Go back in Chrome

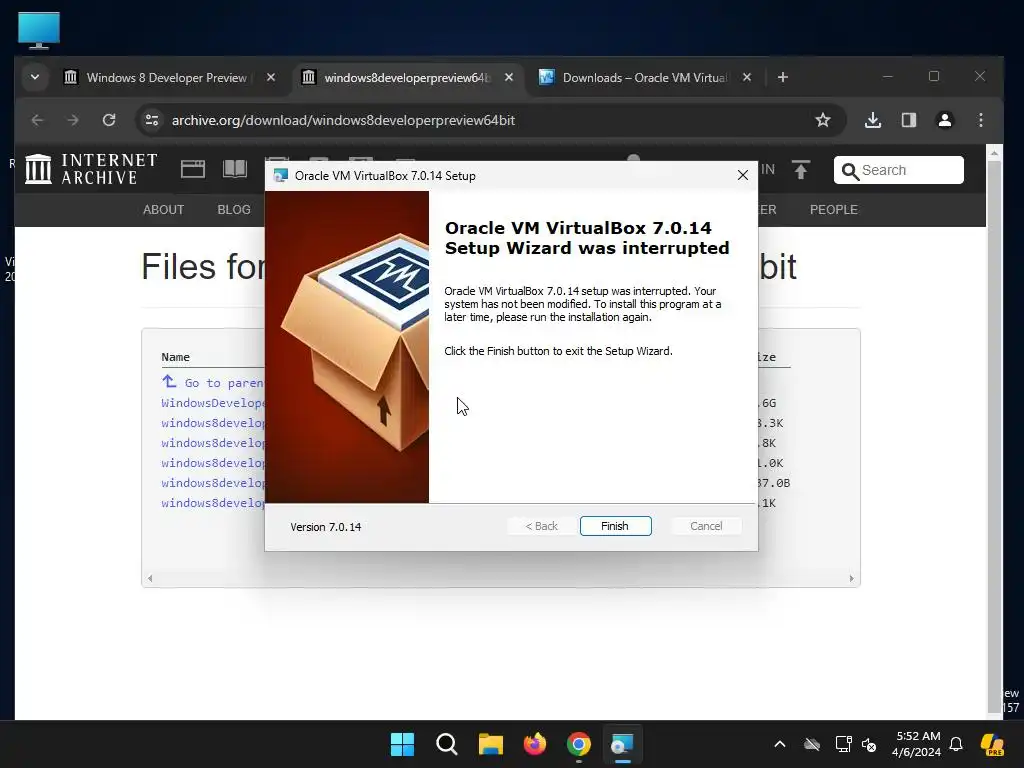[x=37, y=120]
